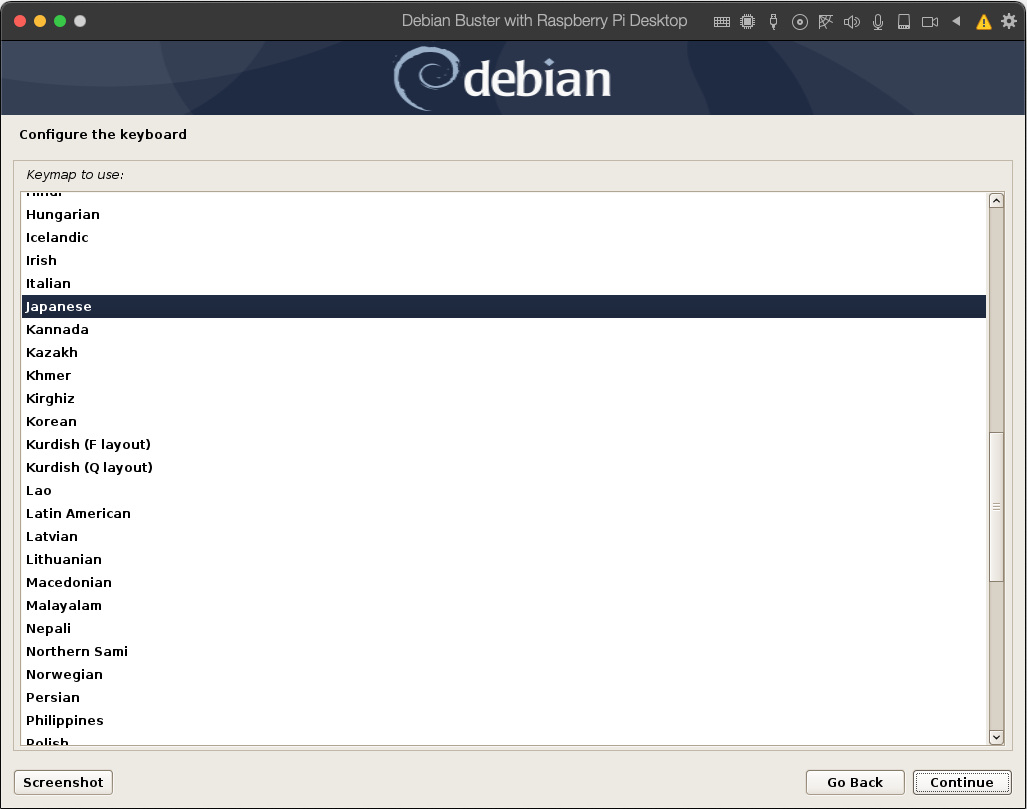Select Hungarian keymap
This screenshot has height=809, width=1027.
pyautogui.click(x=504, y=214)
